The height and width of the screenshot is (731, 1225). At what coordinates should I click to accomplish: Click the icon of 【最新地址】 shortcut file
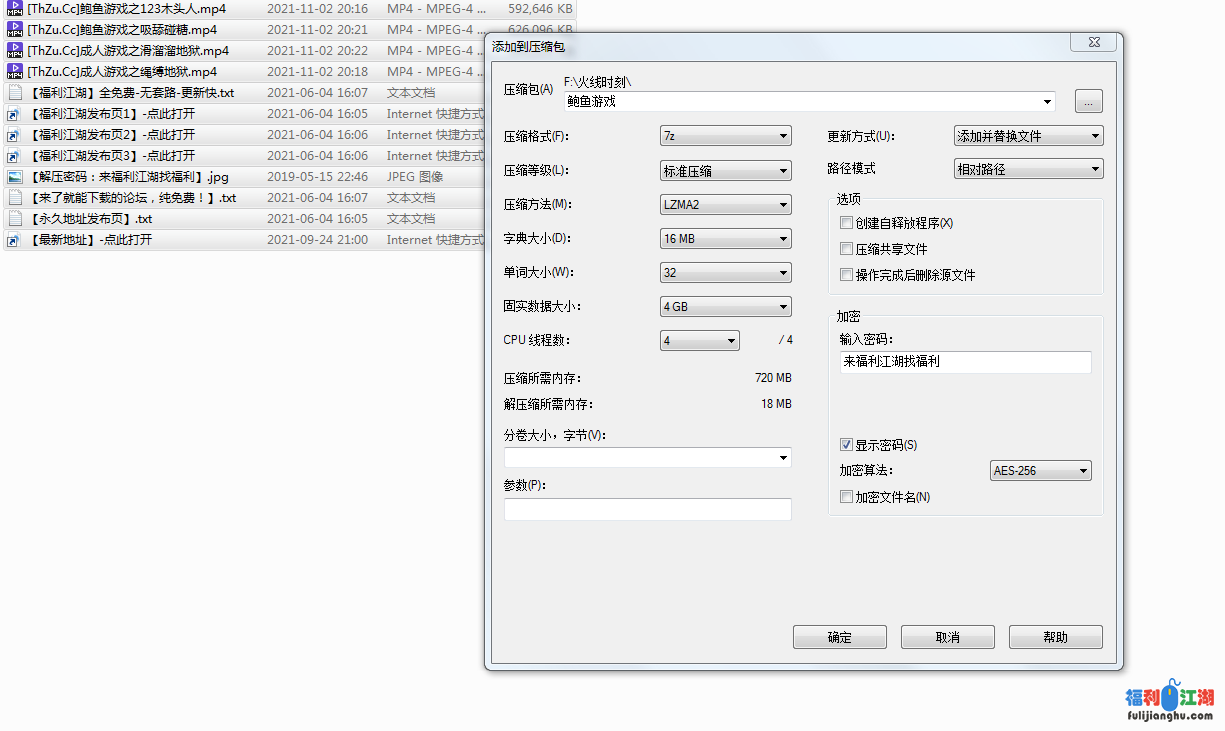(15, 240)
